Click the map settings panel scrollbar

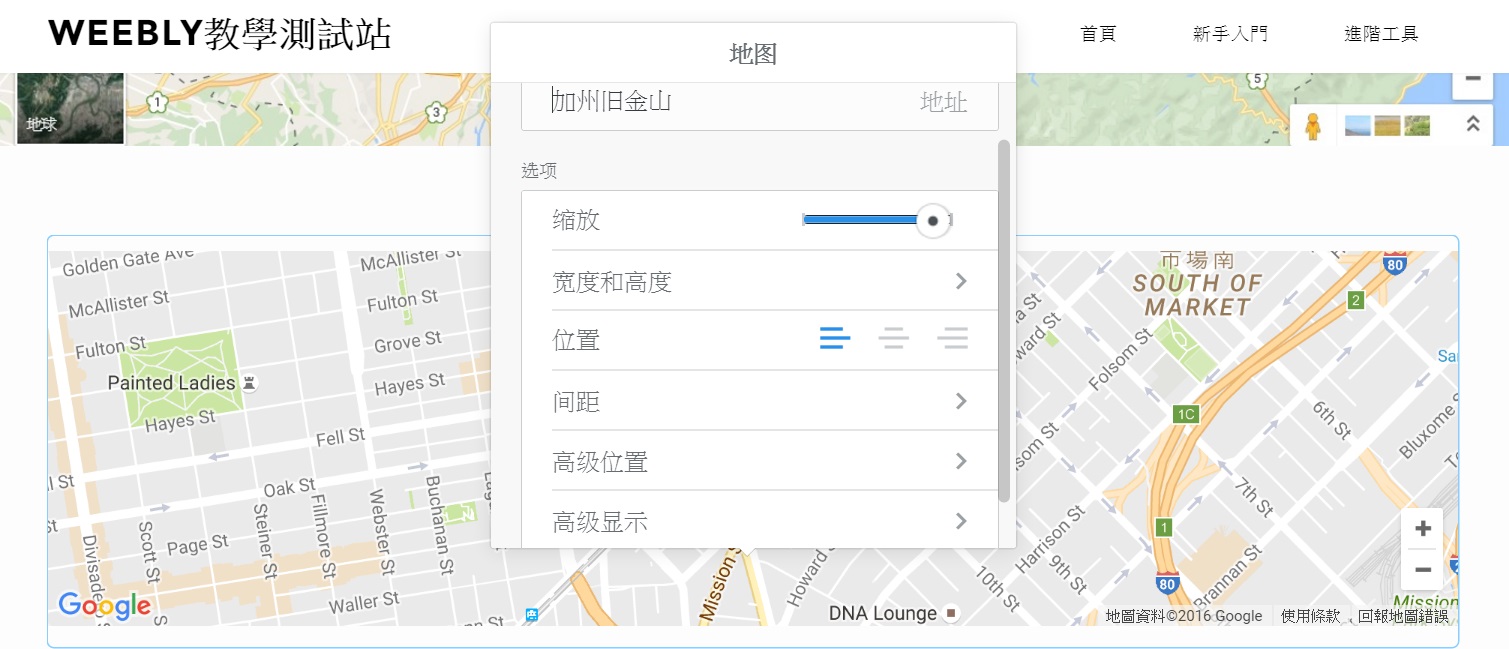(x=1004, y=320)
